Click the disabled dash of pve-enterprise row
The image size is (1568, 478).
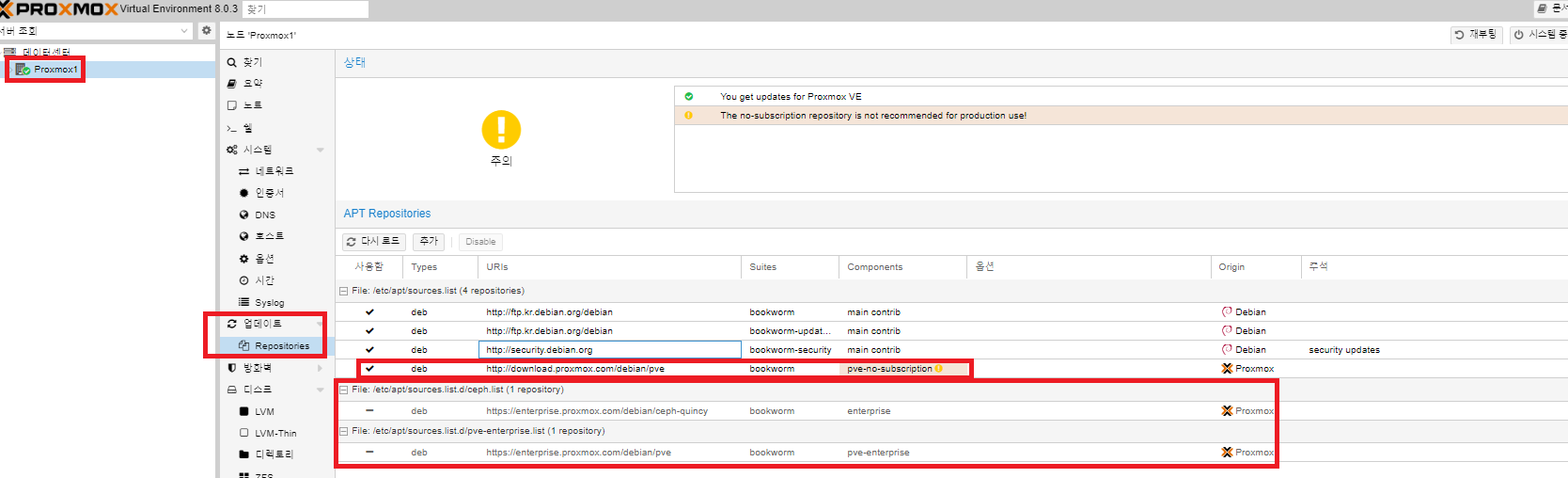(369, 453)
